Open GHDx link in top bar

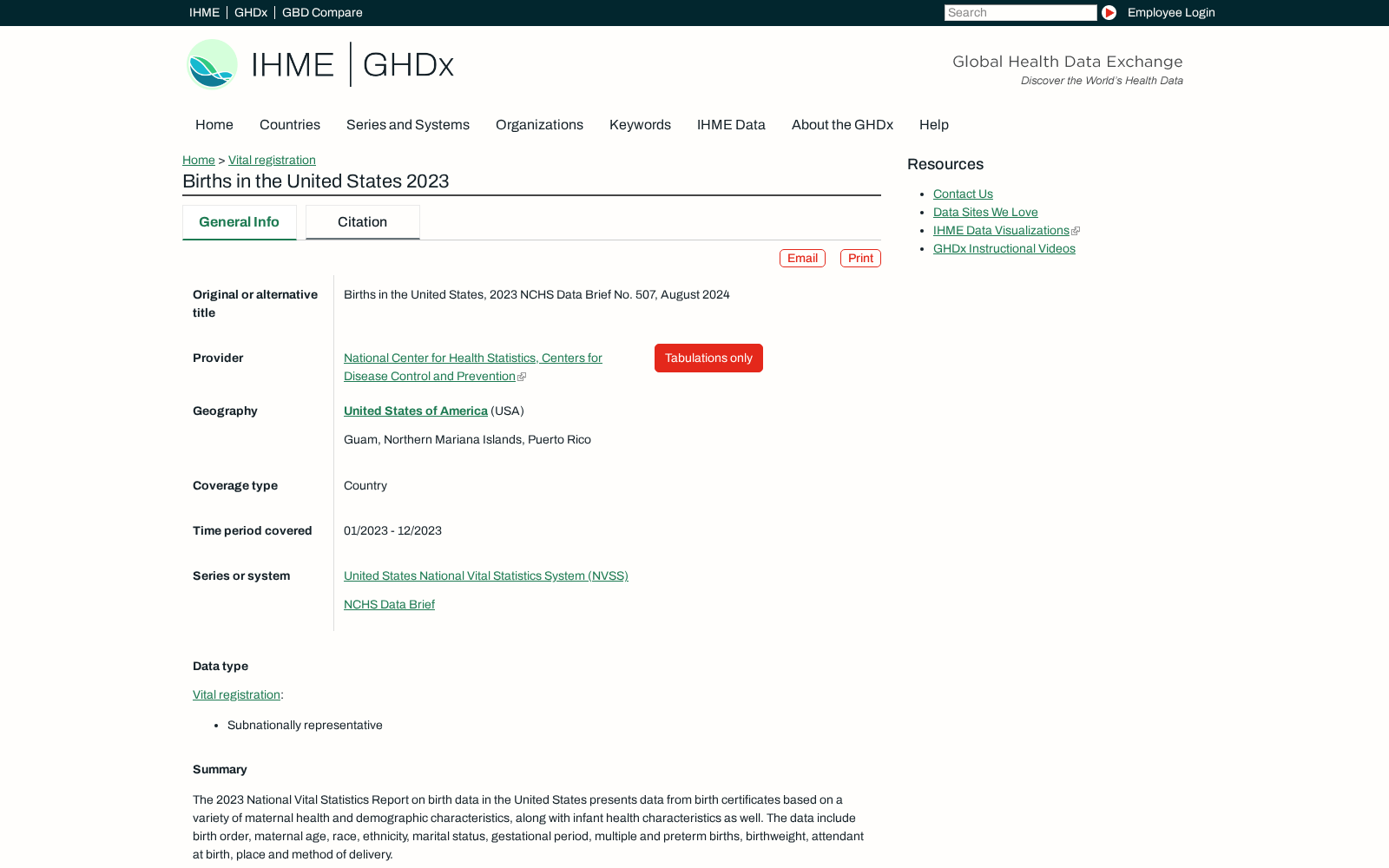tap(251, 12)
